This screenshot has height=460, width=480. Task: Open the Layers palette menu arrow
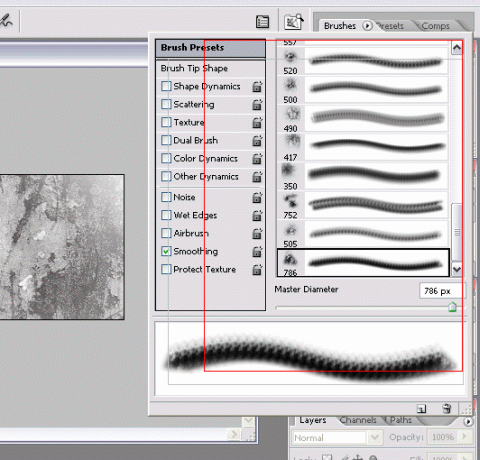pyautogui.click(x=468, y=422)
